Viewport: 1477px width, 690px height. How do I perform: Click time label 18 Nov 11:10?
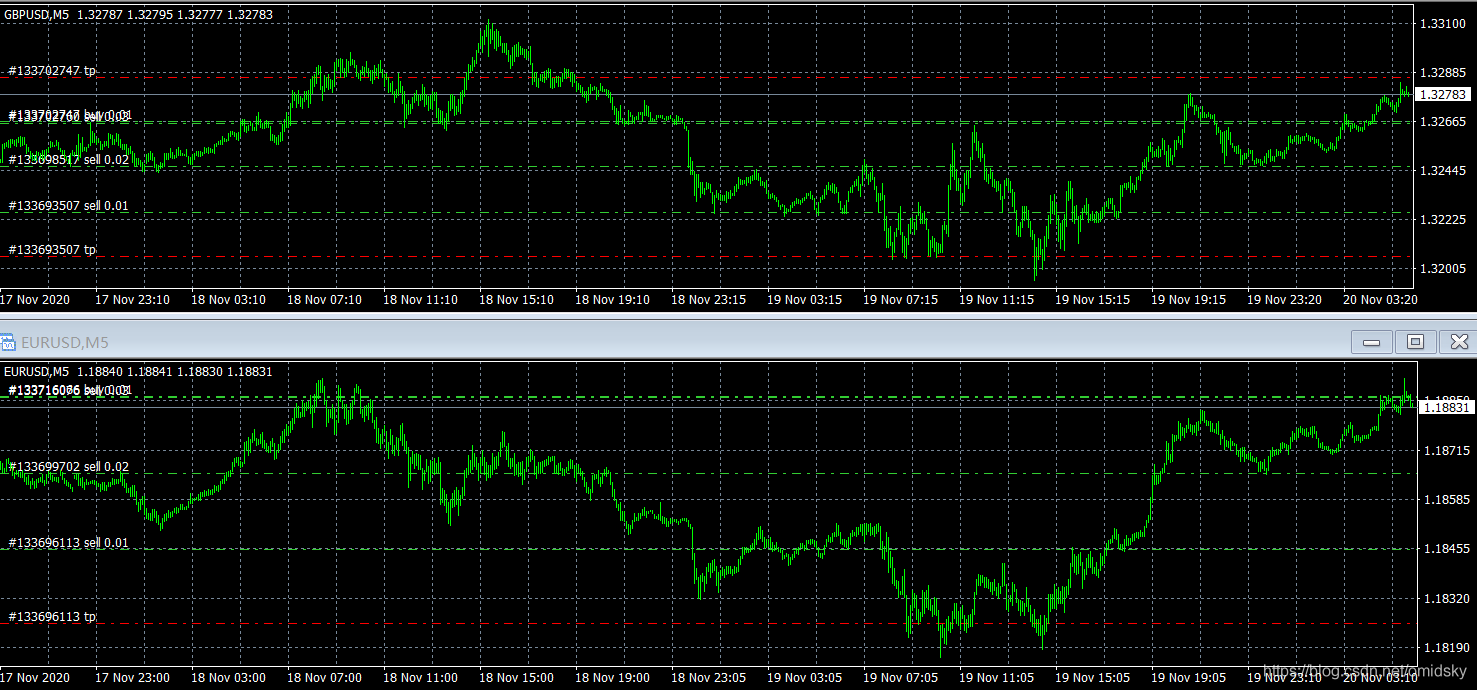(420, 299)
